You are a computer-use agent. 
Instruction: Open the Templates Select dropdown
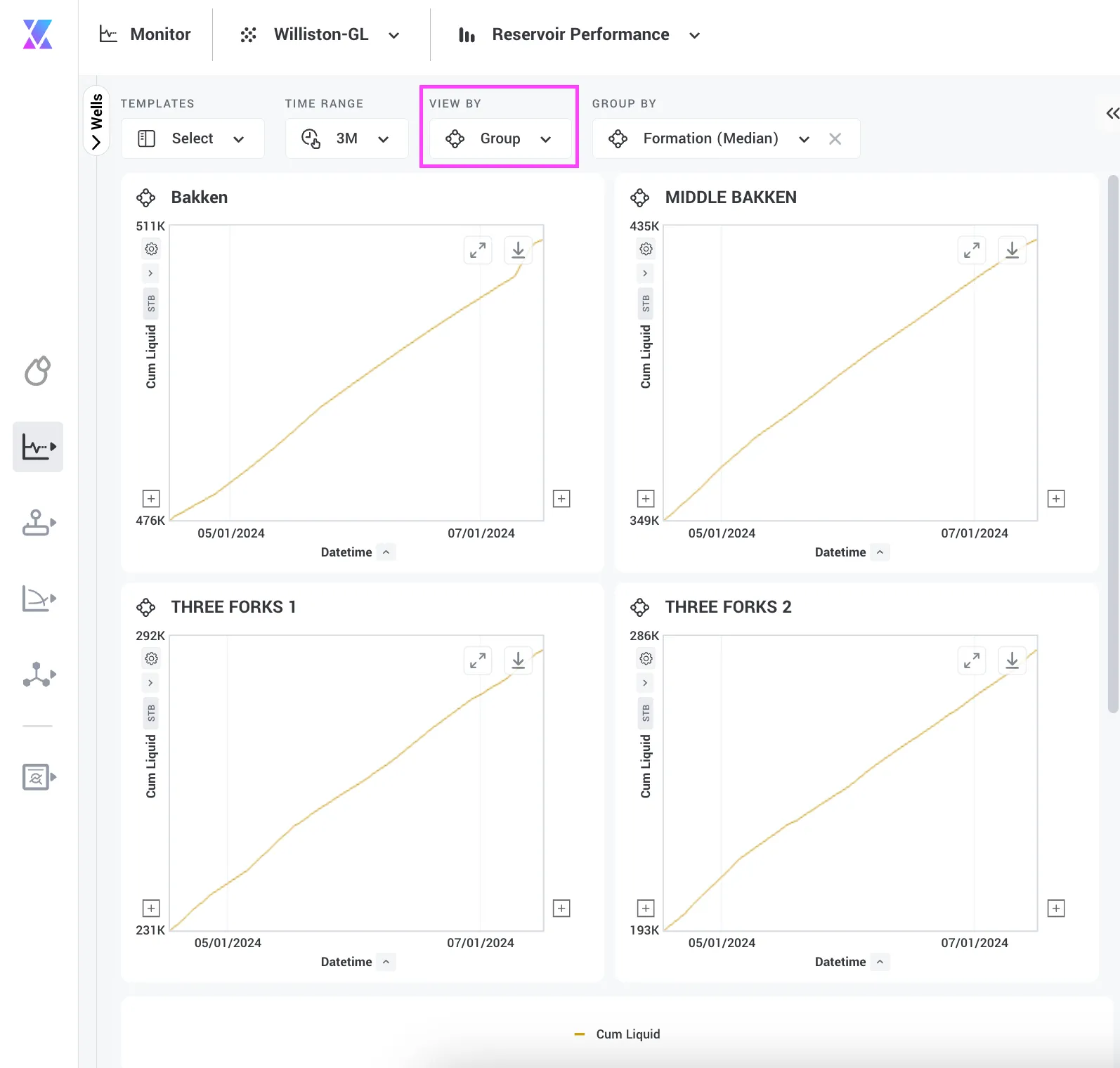(x=193, y=138)
